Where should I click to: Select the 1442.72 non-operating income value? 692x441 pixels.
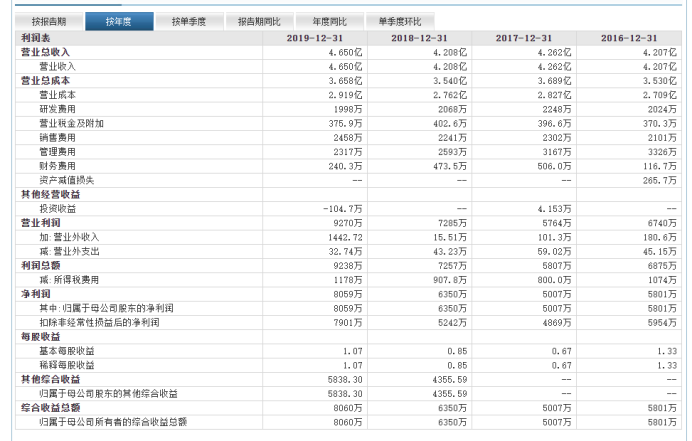345,237
